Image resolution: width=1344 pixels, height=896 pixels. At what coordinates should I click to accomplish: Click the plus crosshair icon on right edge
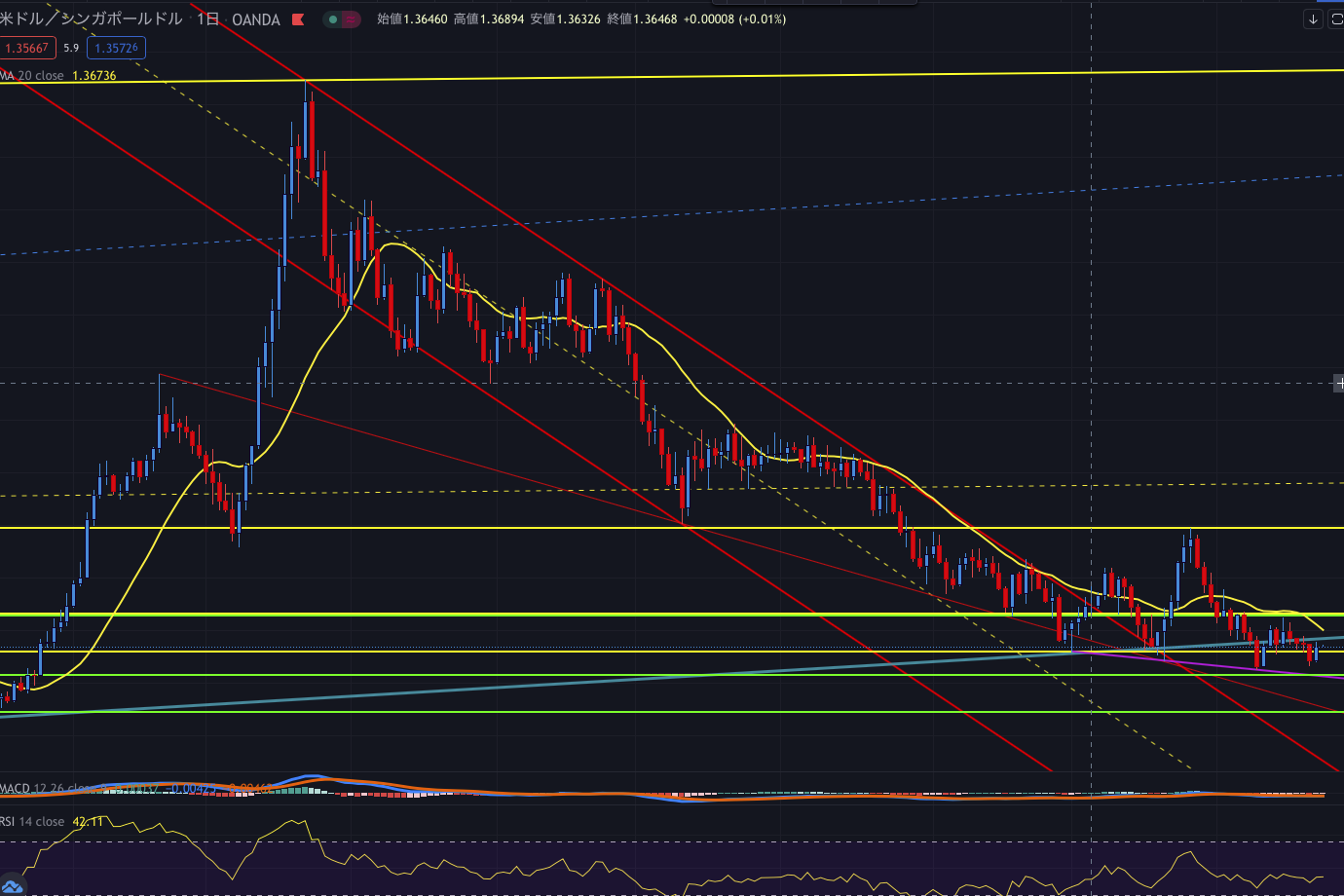point(1339,384)
